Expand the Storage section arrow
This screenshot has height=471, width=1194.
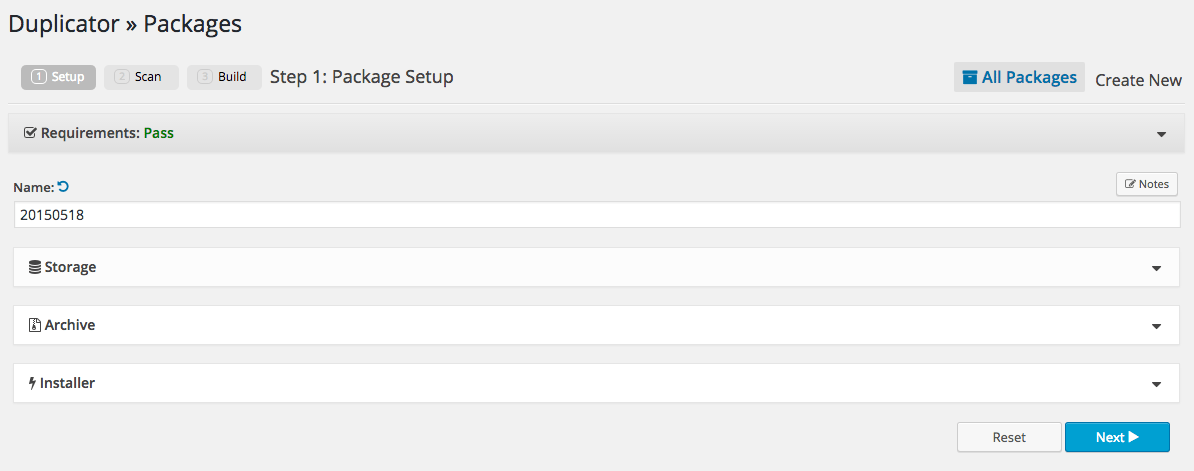[1157, 268]
